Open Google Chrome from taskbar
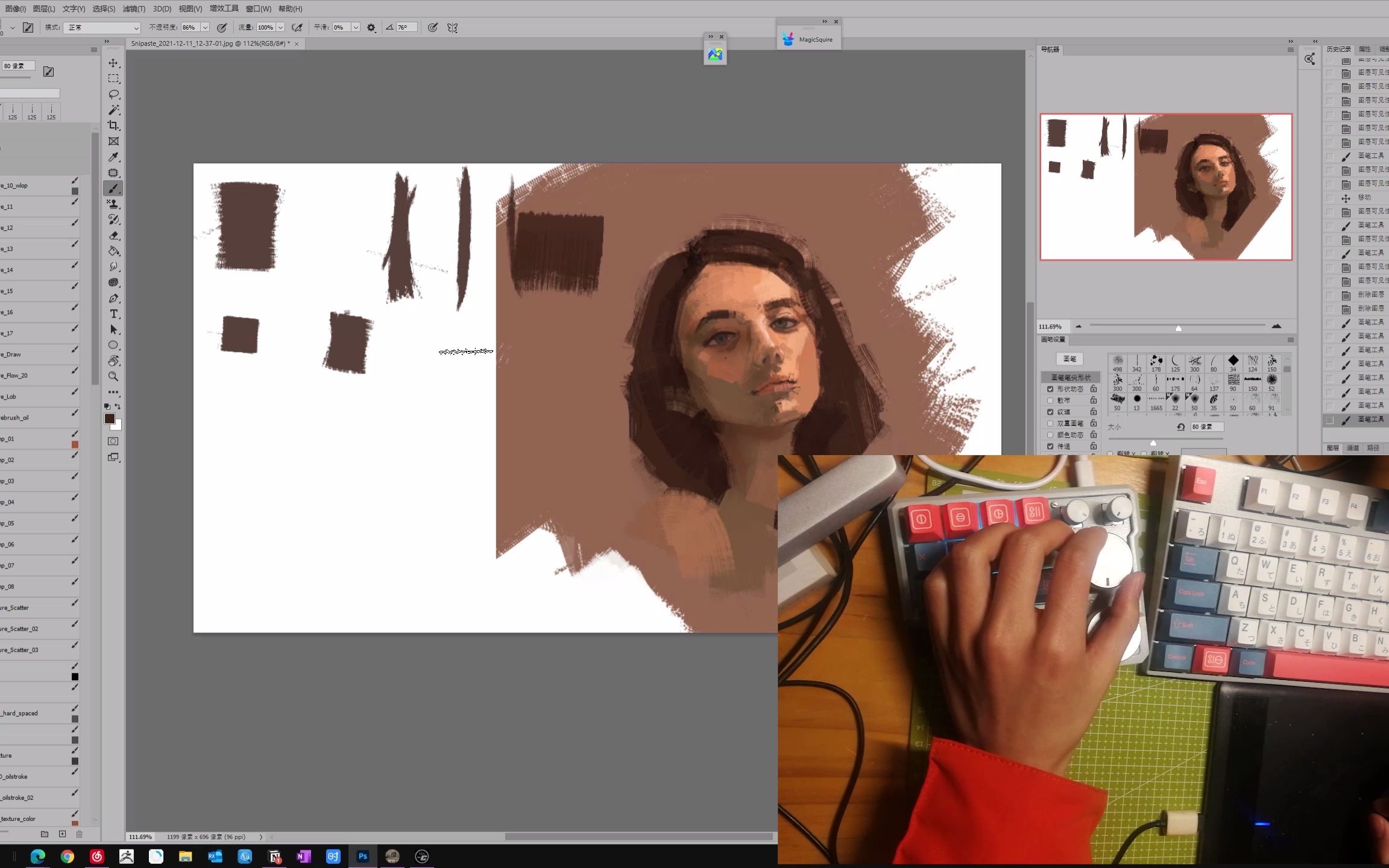The width and height of the screenshot is (1389, 868). point(68,856)
